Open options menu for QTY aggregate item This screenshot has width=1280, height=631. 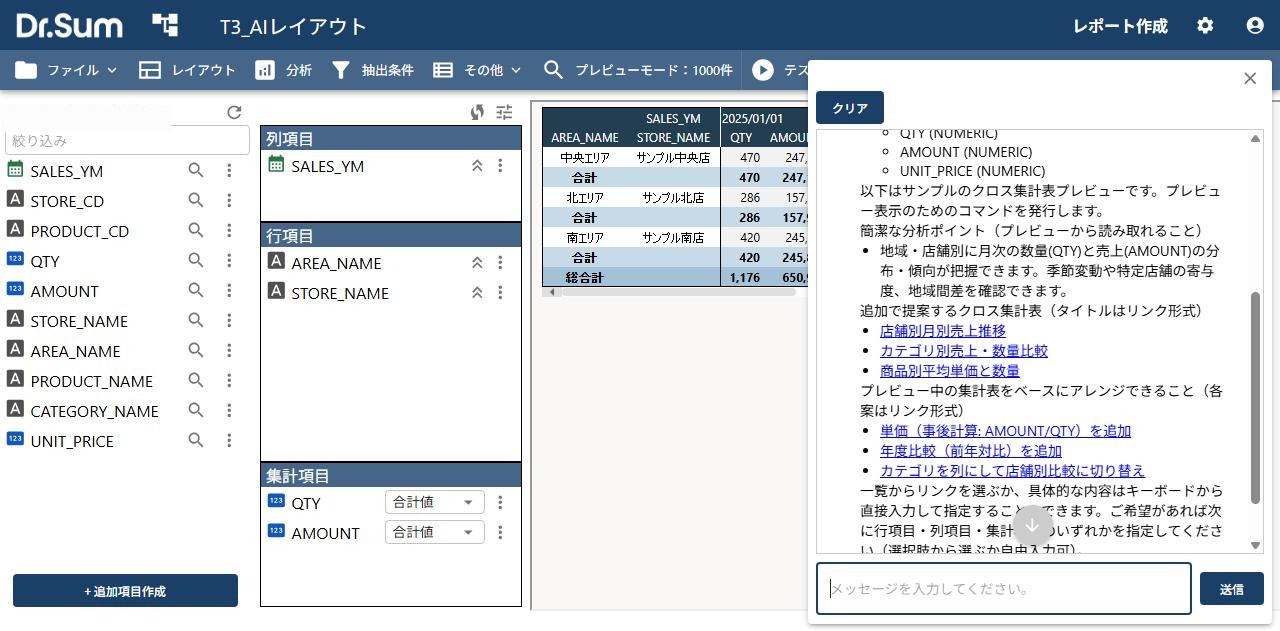coord(501,503)
